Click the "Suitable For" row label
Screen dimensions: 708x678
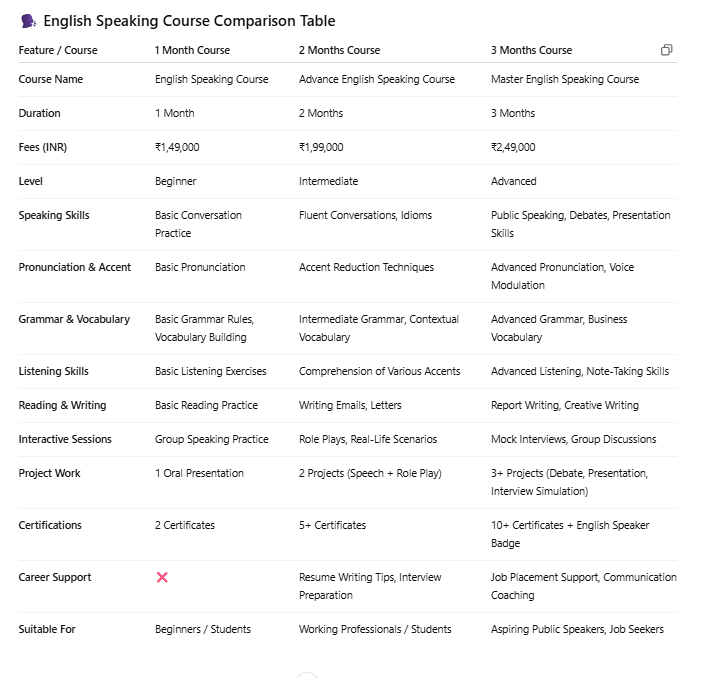click(x=47, y=629)
